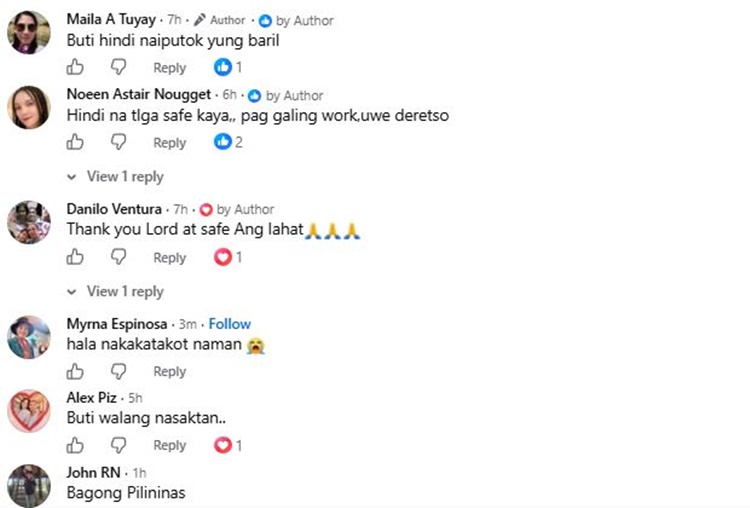Like Myrna Espinosa's comment
The image size is (750, 508).
point(75,371)
